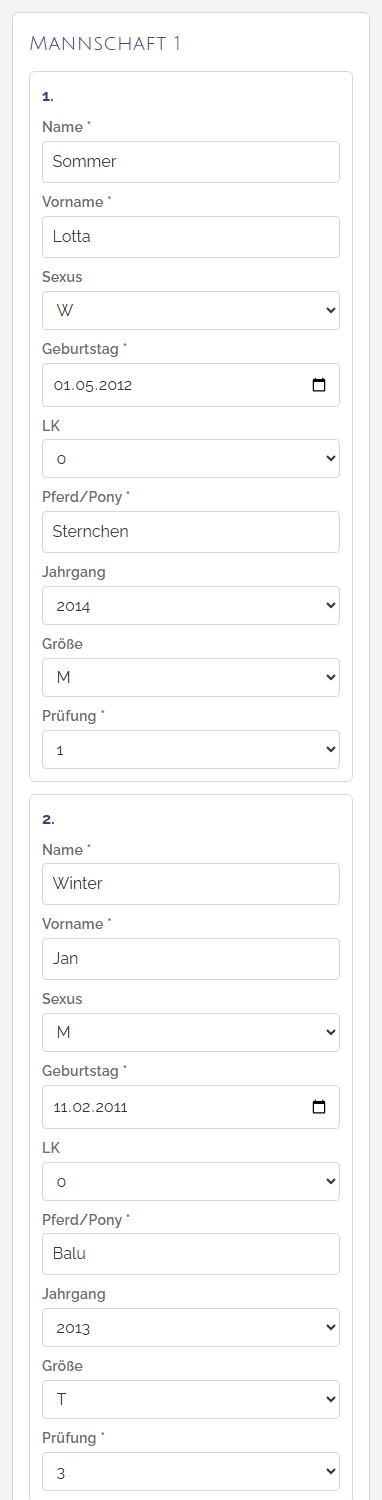Click date field showing 01.05.2012

[x=191, y=385]
